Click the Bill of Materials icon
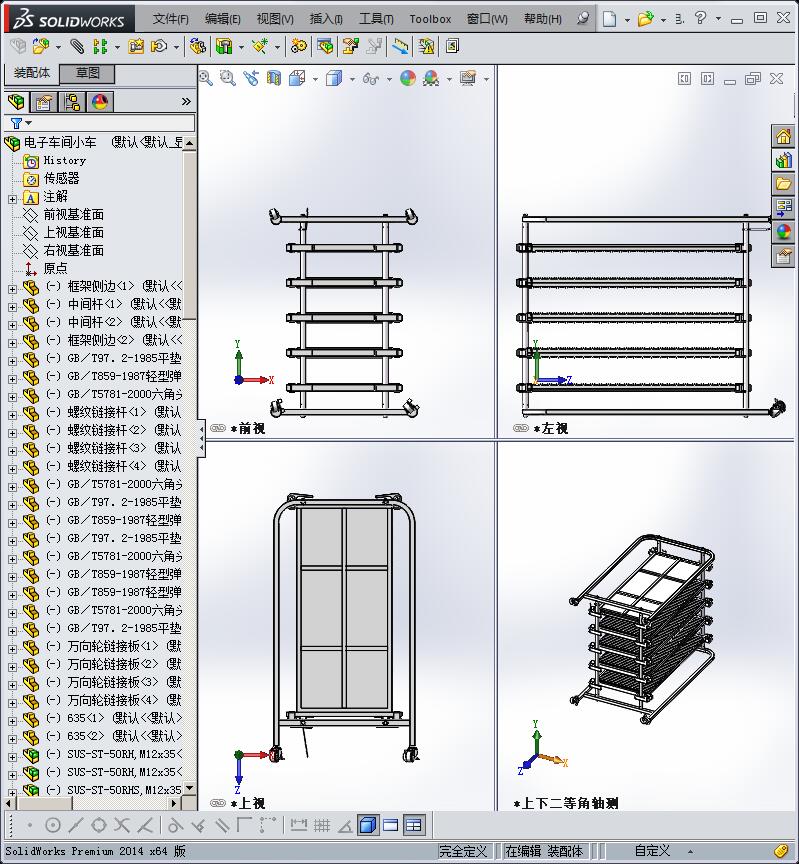 click(x=325, y=46)
